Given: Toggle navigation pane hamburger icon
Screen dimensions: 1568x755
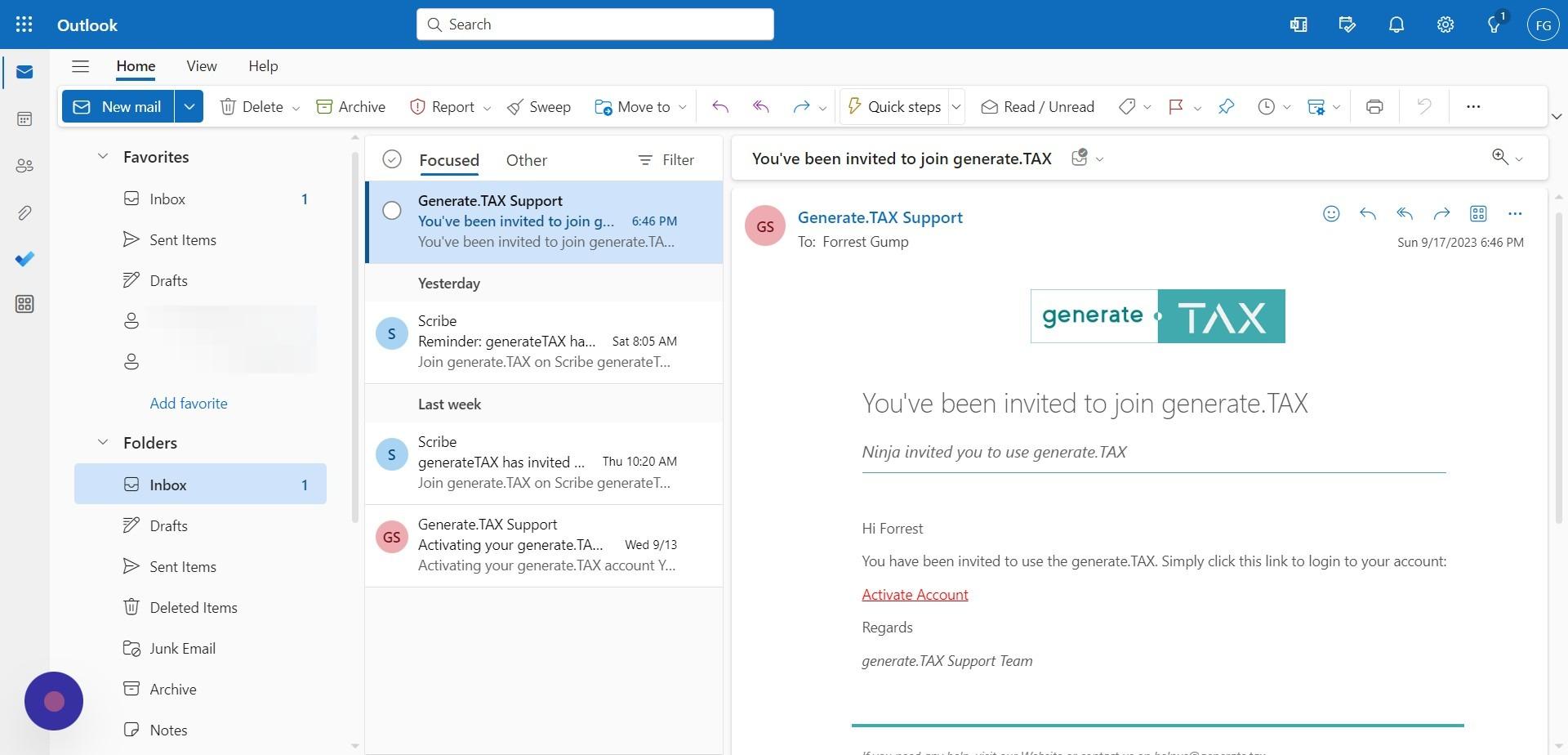Looking at the screenshot, I should point(80,66).
